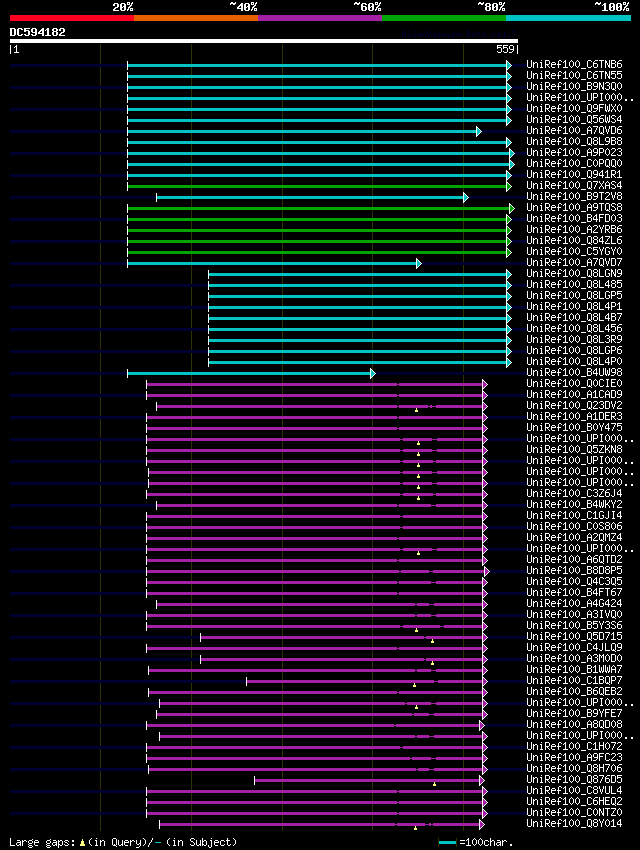640x850 pixels.
Task: Open hit UniRef100_A7QVD6
Action: point(574,130)
